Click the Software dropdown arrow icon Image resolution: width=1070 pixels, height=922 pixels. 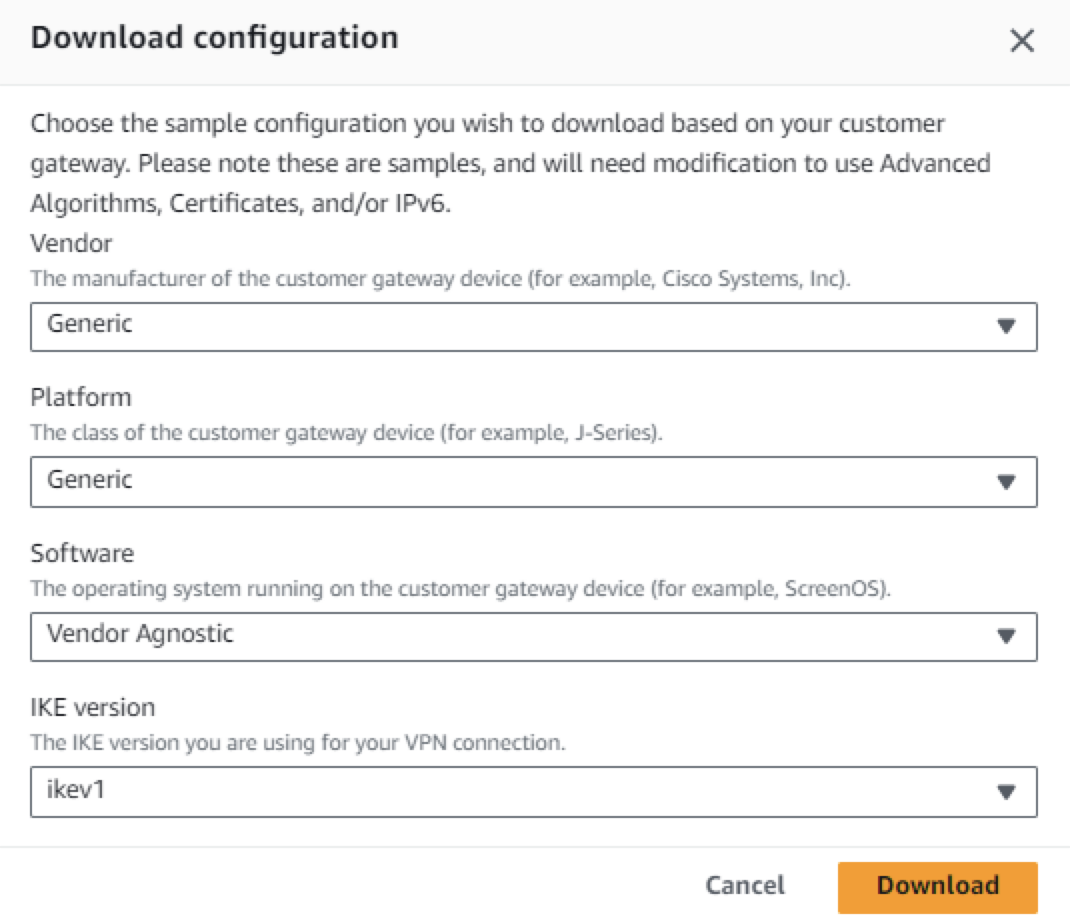coord(1006,636)
